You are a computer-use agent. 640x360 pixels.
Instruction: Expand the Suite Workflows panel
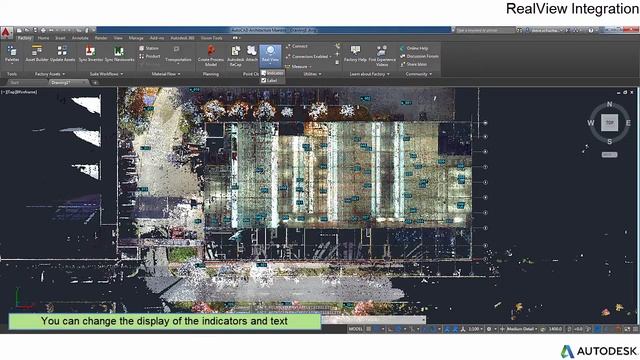(x=106, y=74)
